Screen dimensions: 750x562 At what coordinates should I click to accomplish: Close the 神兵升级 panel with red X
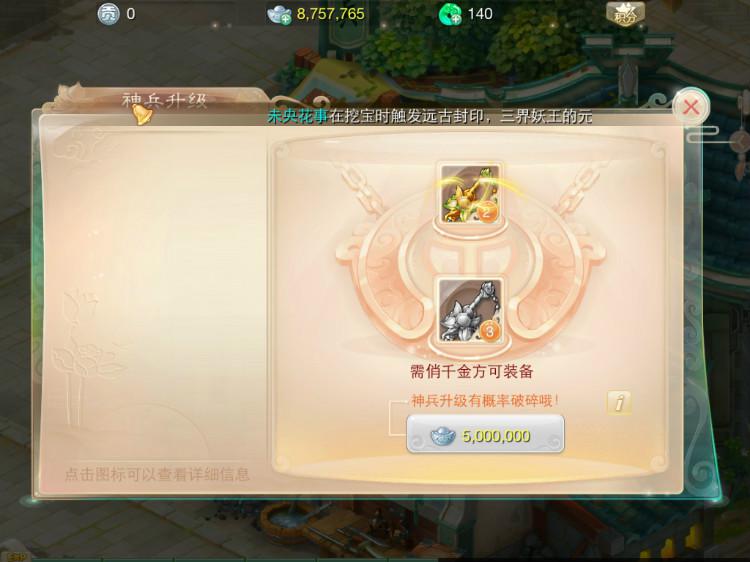[x=690, y=107]
